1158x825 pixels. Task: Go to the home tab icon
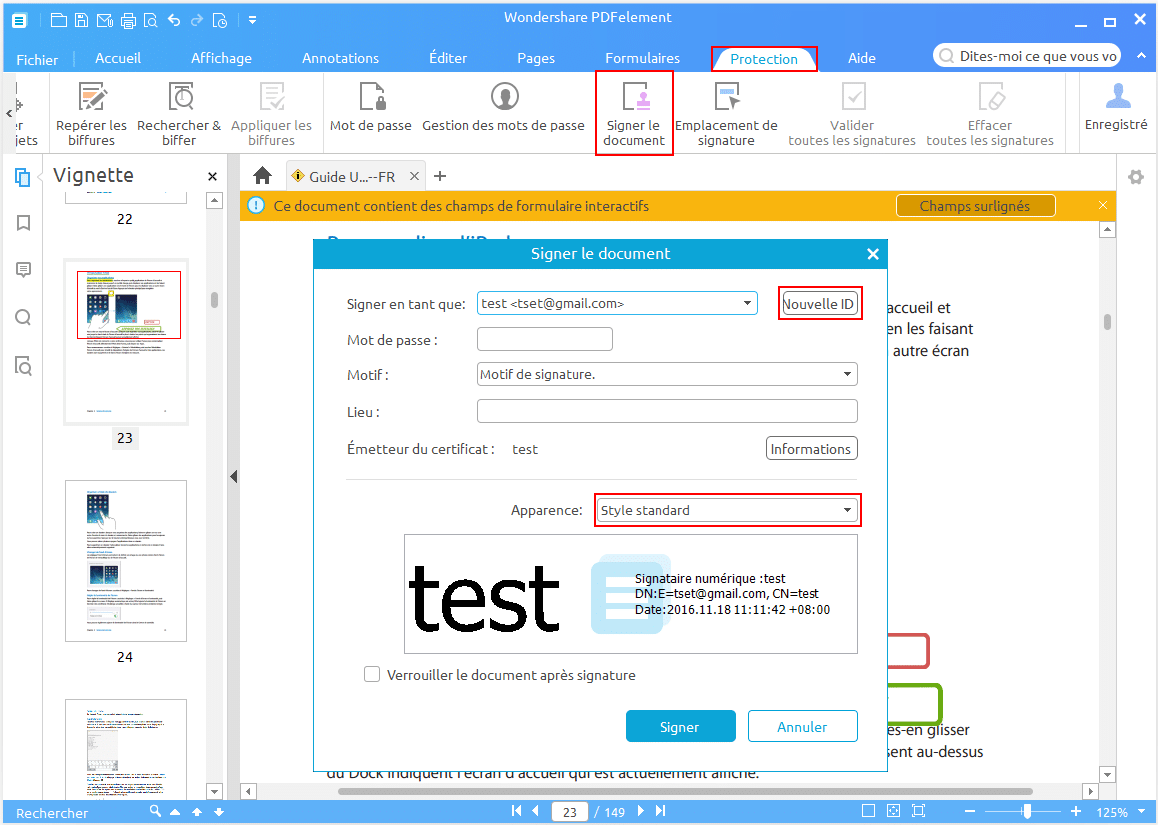(262, 176)
